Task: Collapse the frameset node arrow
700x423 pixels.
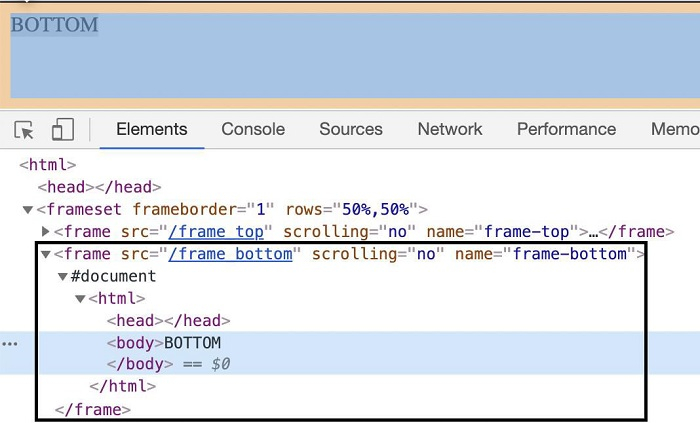Action: click(x=28, y=210)
